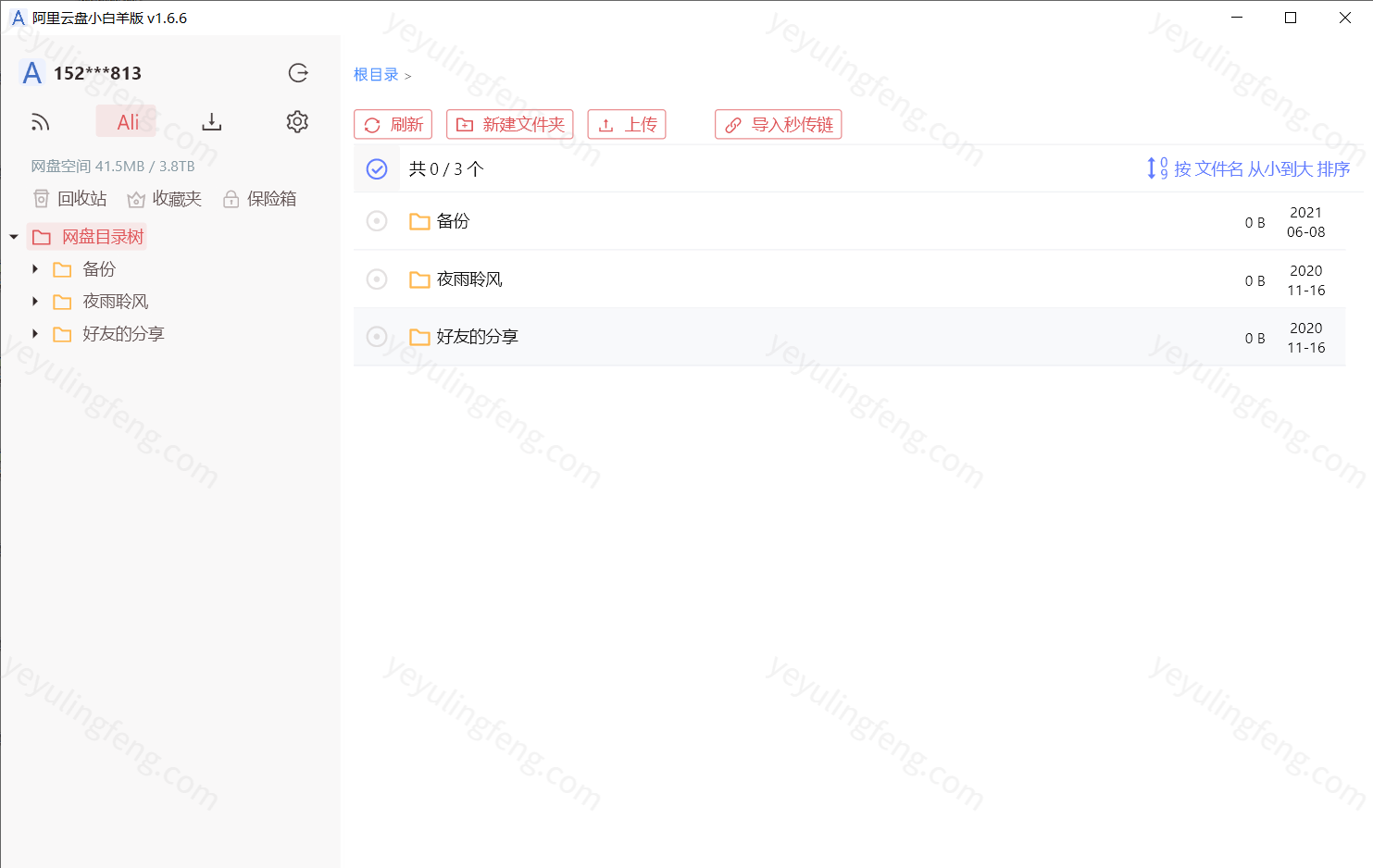
Task: Click the logout icon beside account 152***813
Action: (298, 73)
